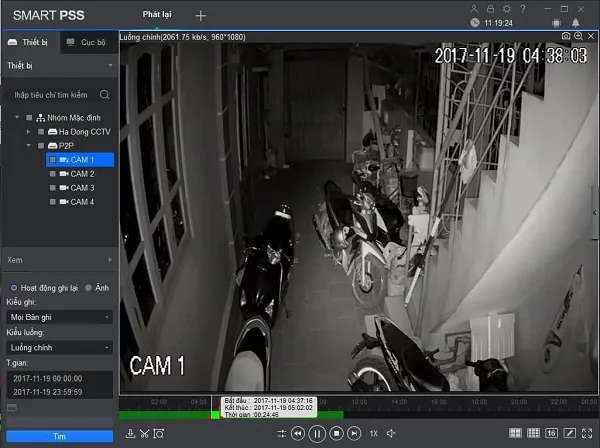The width and height of the screenshot is (600, 448).
Task: Click the rewind playback button
Action: coord(298,433)
